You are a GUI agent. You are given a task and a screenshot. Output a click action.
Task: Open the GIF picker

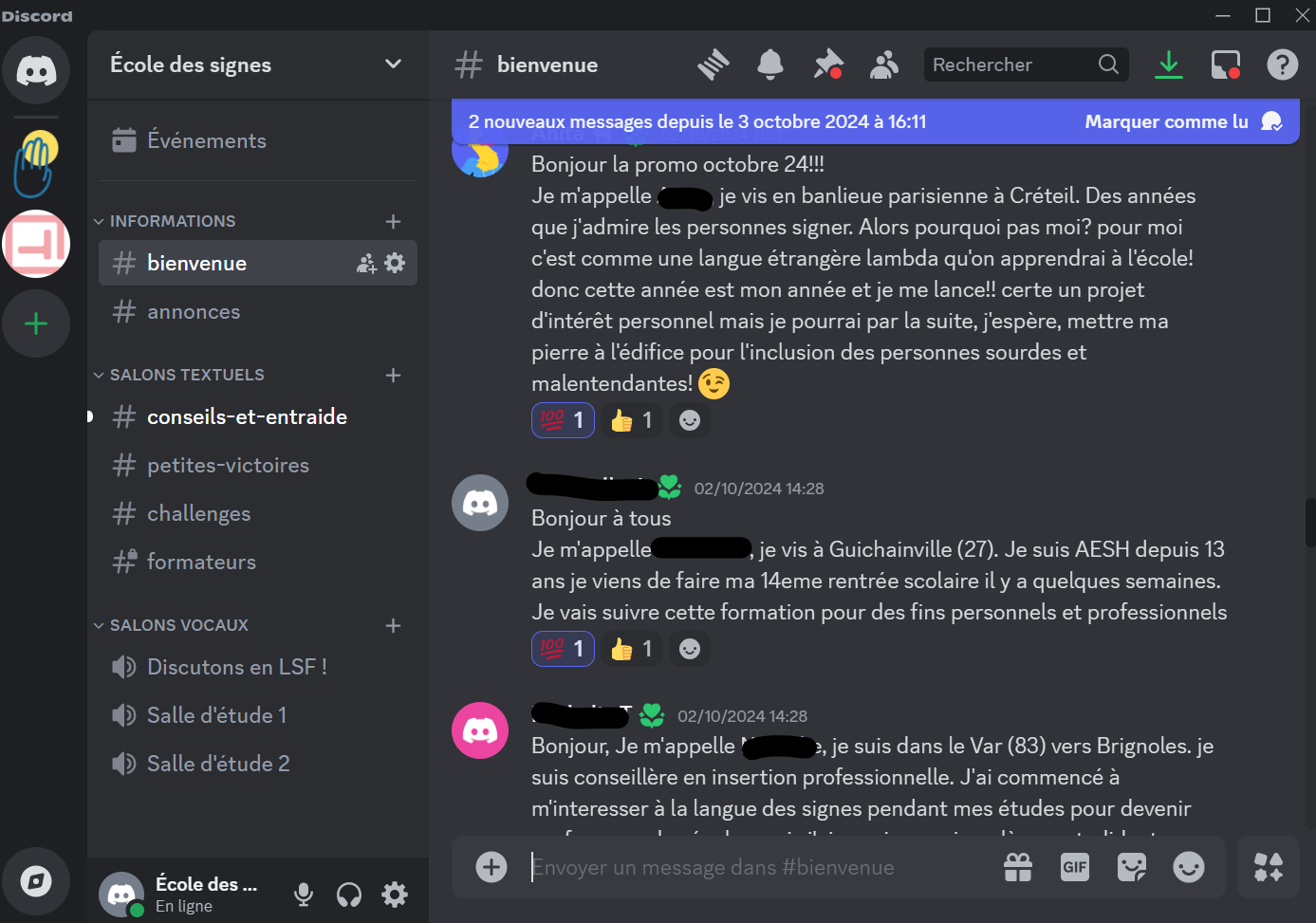(1075, 867)
